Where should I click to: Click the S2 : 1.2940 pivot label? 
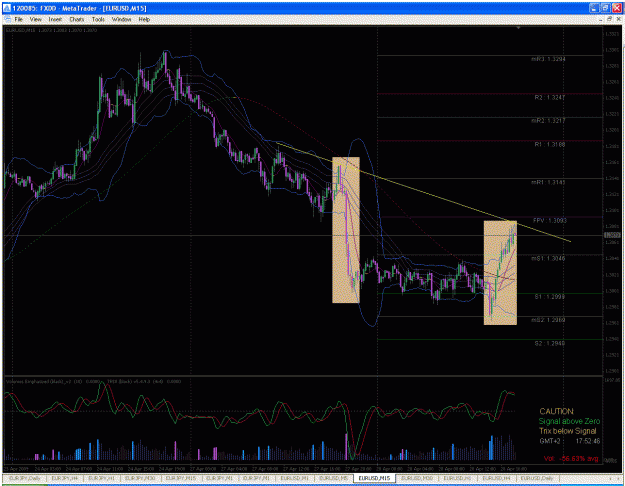pos(550,343)
